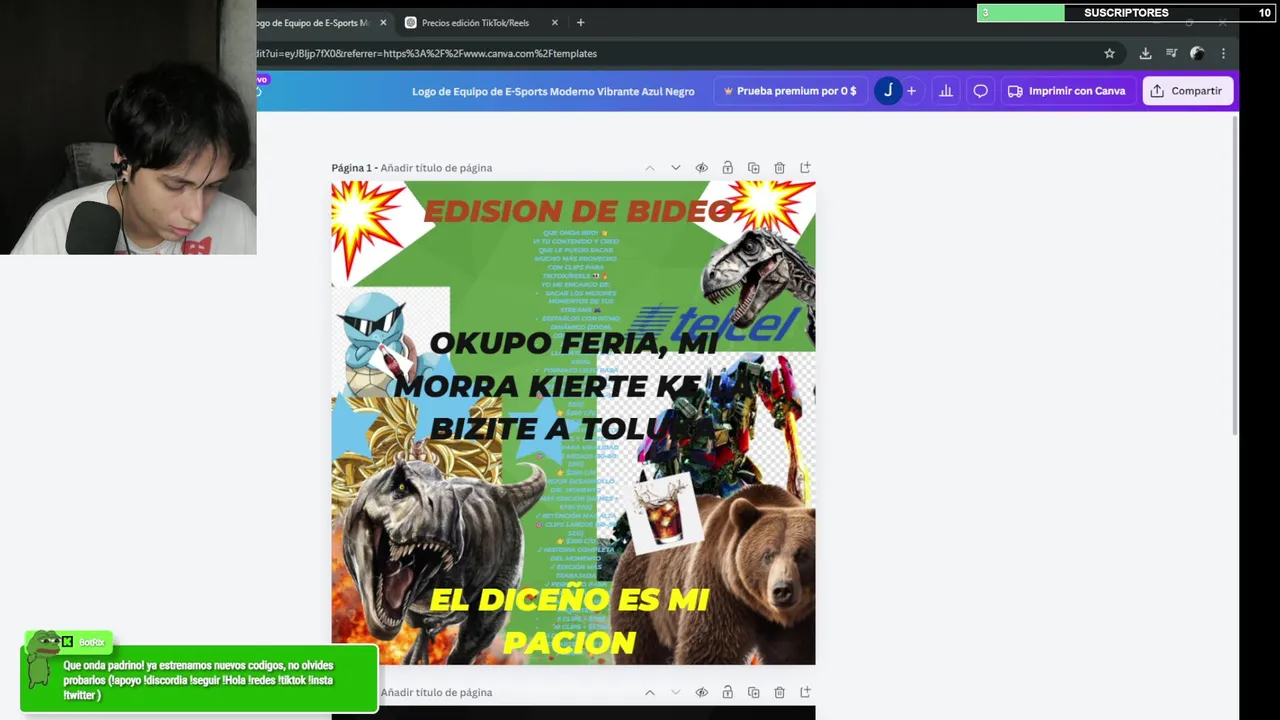Move page 1 up with the chevron
Image resolution: width=1280 pixels, height=720 pixels.
649,168
